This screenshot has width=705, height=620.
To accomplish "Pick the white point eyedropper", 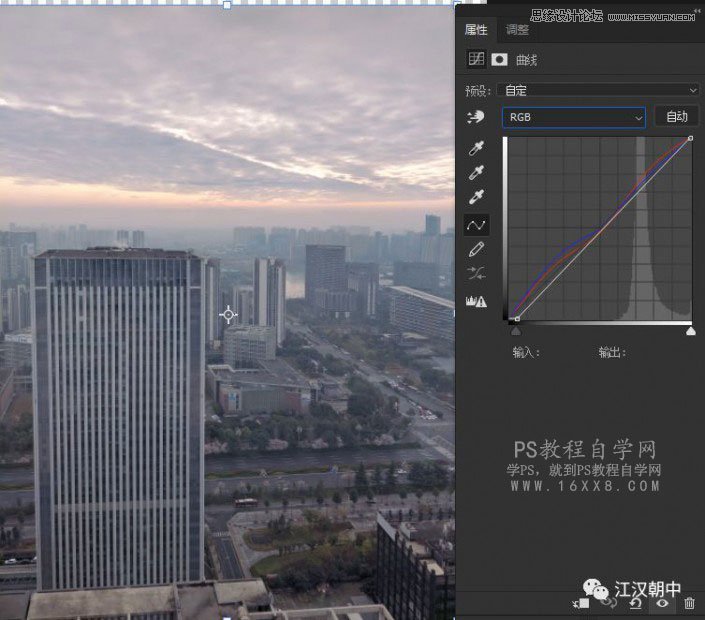I will [x=477, y=197].
